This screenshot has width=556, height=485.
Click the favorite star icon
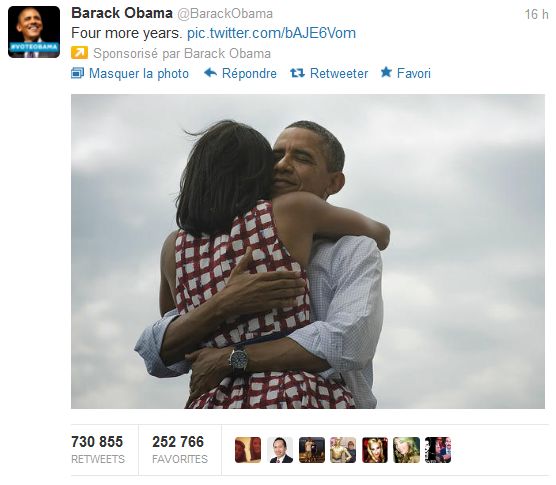[x=386, y=72]
